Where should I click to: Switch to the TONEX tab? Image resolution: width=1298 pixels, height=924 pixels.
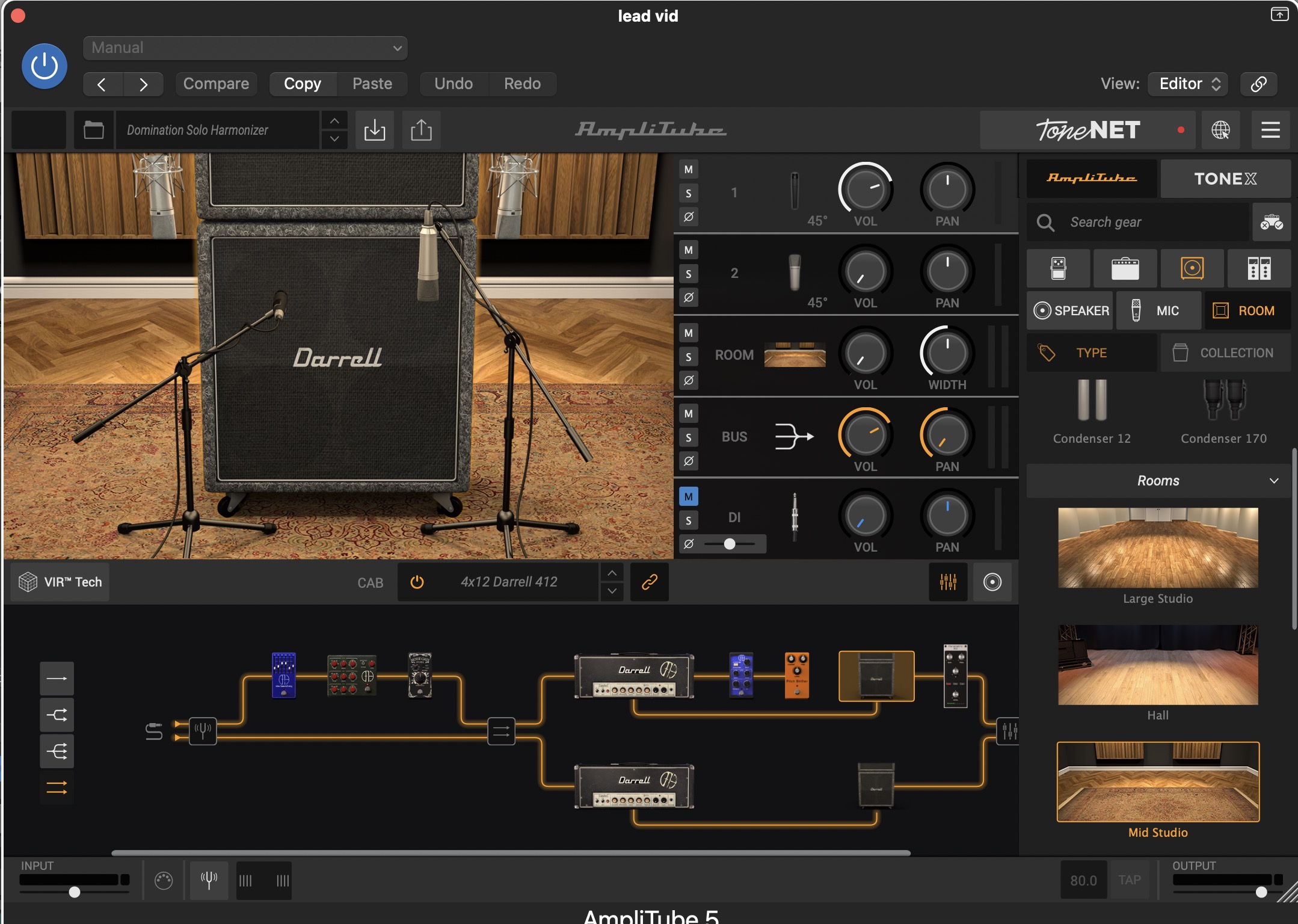pos(1225,179)
